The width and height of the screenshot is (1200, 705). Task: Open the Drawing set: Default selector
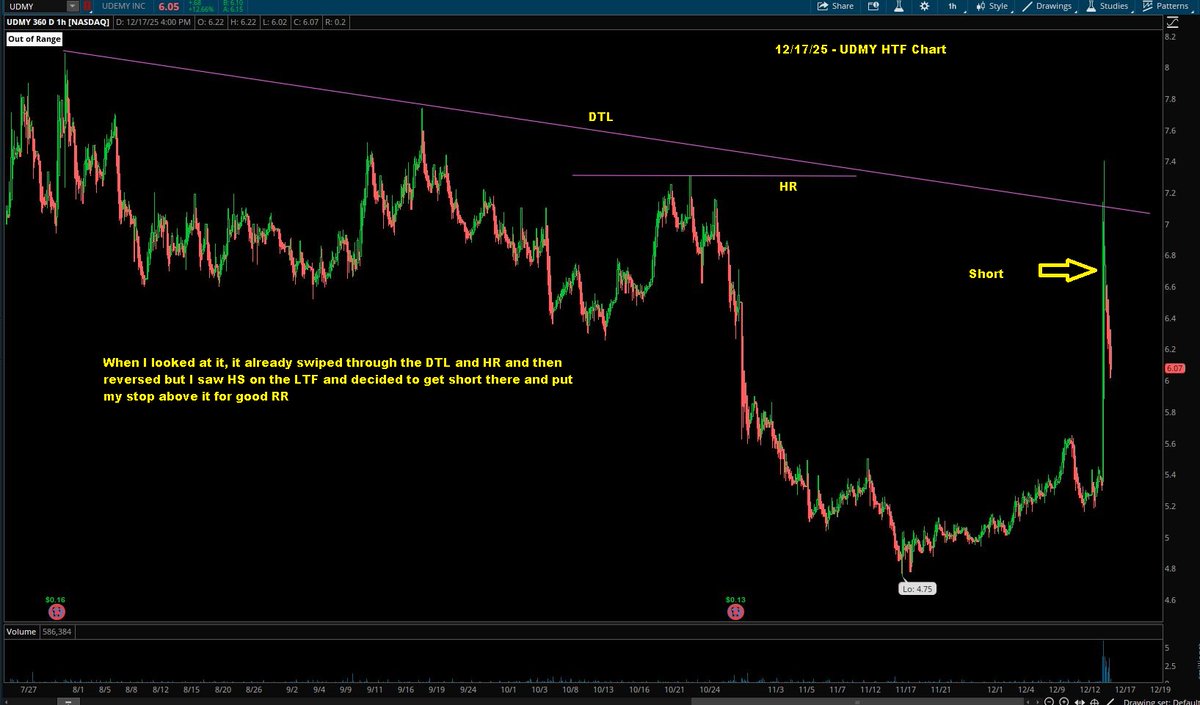click(1161, 701)
